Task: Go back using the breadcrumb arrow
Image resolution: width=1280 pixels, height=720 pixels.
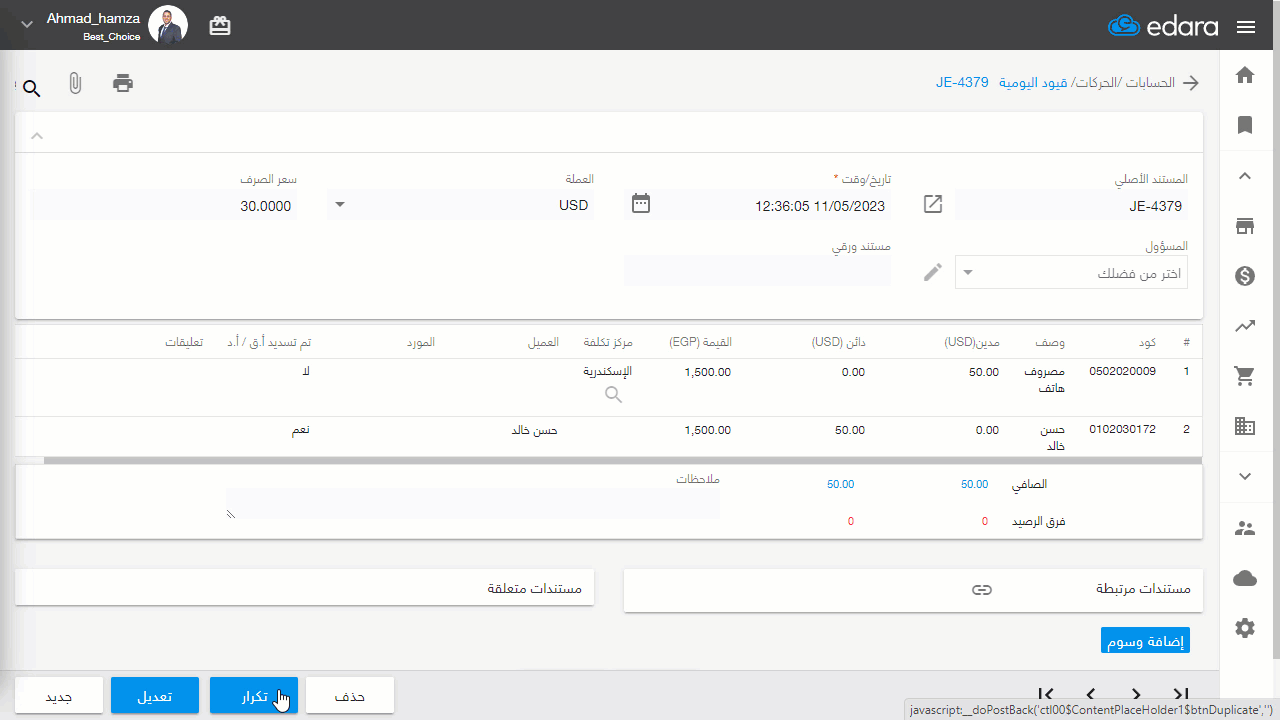Action: pos(1191,83)
